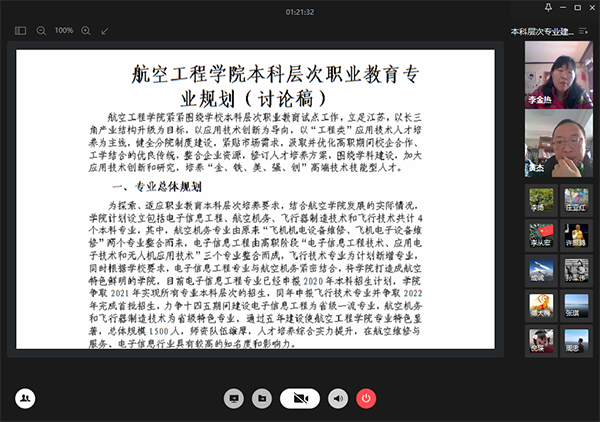This screenshot has width=600, height=422.
Task: Zoom in the shared document
Action: pos(86,31)
